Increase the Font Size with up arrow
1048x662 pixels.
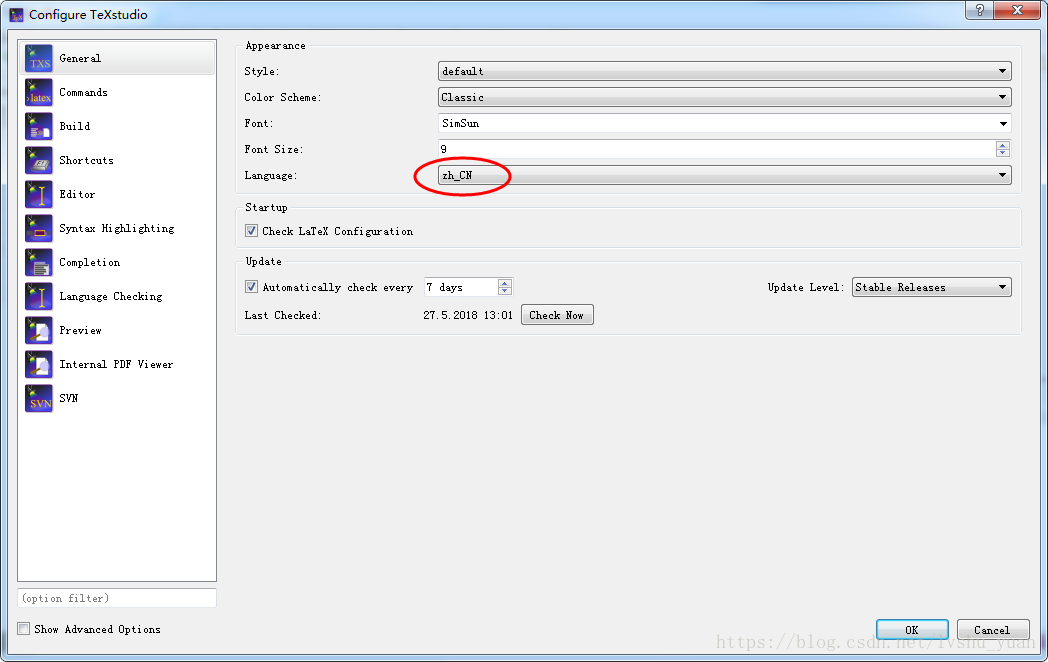[1003, 145]
